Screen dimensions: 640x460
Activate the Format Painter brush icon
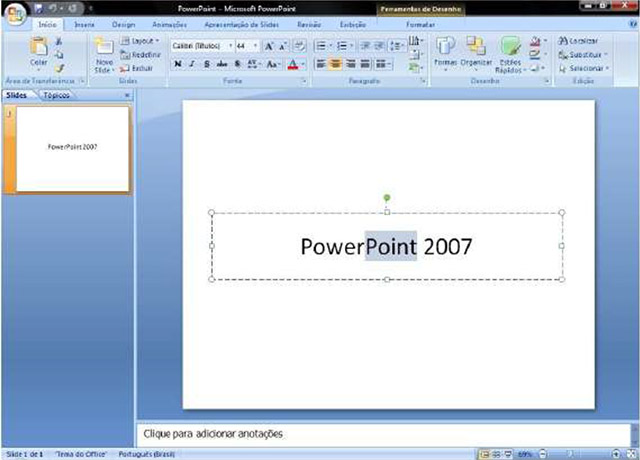pos(59,68)
